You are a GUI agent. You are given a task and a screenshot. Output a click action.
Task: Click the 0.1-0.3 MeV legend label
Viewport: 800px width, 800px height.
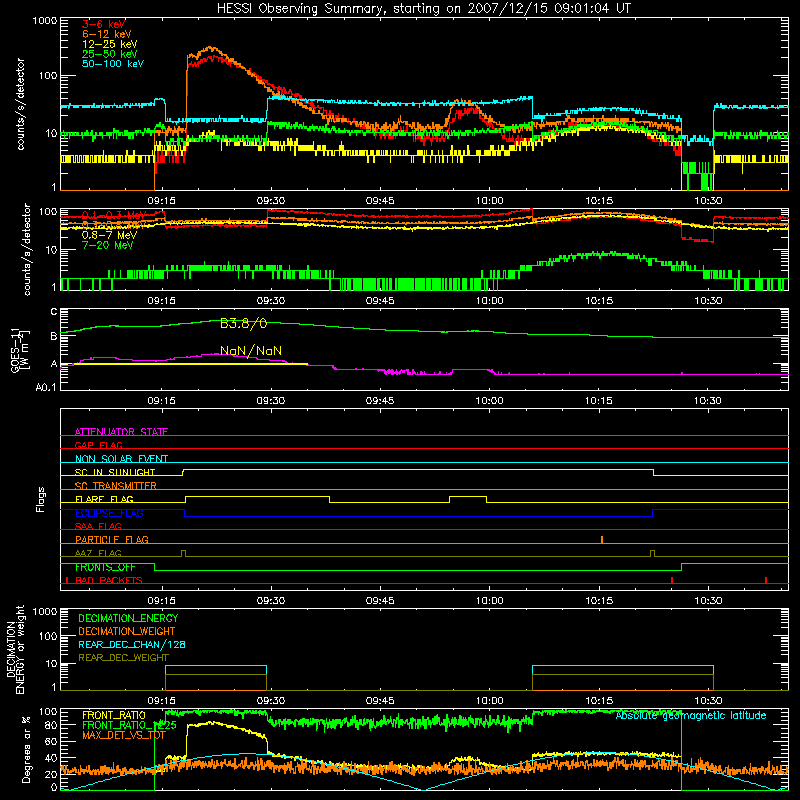point(113,215)
